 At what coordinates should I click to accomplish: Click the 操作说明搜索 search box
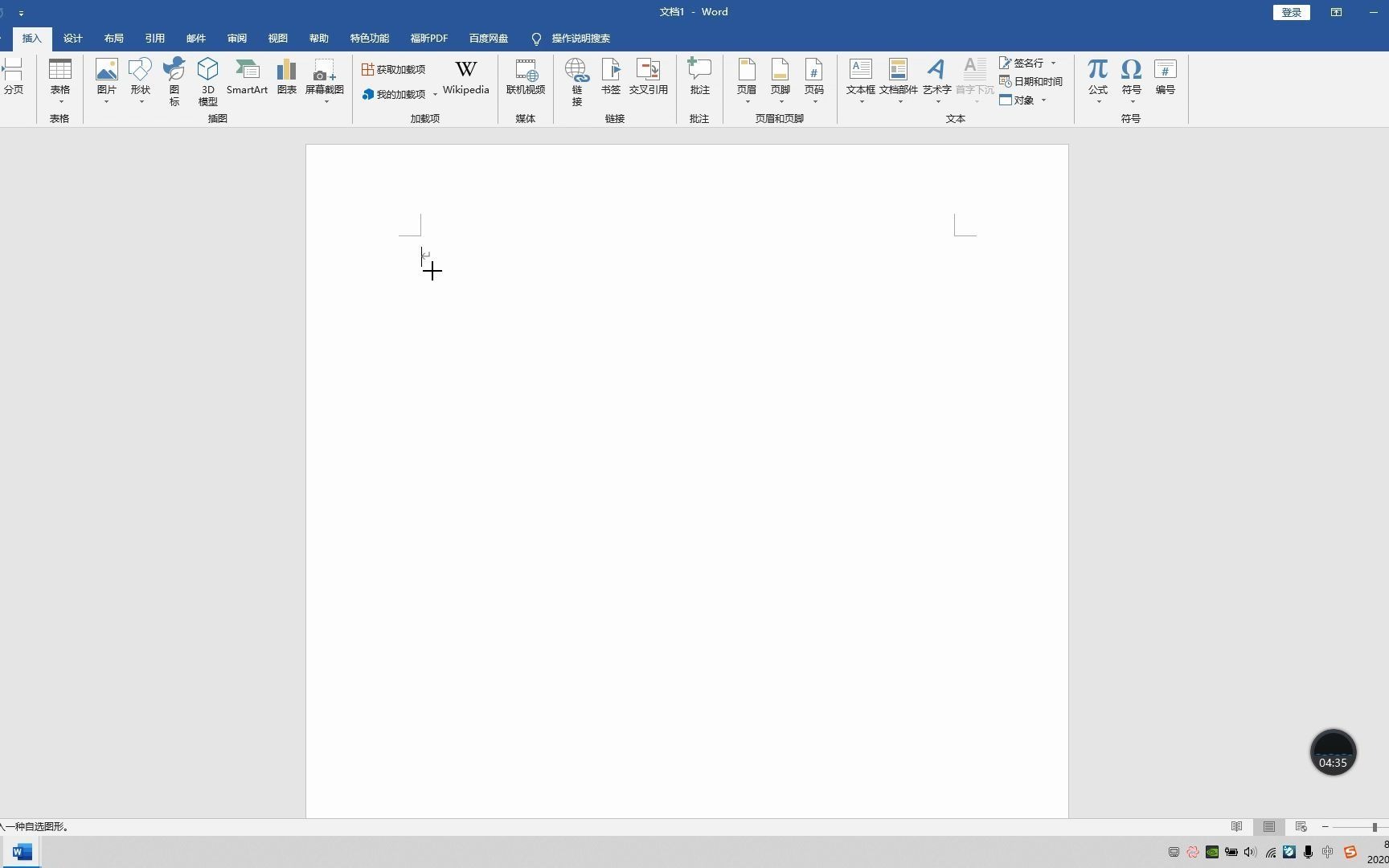pos(572,39)
